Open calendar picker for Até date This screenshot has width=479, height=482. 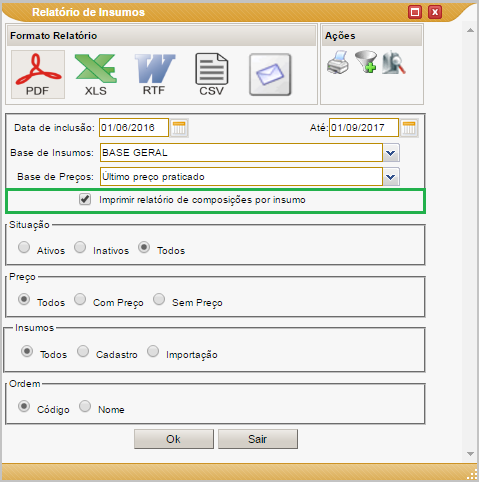tap(409, 128)
